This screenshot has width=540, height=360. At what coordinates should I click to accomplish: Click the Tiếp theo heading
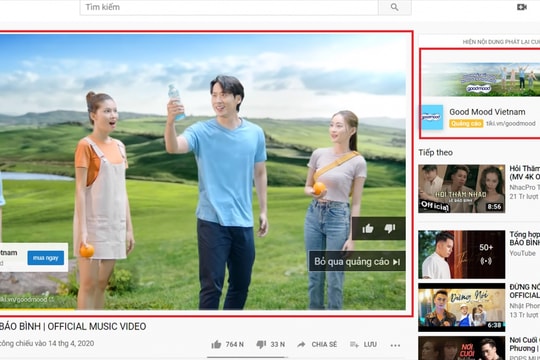(435, 152)
